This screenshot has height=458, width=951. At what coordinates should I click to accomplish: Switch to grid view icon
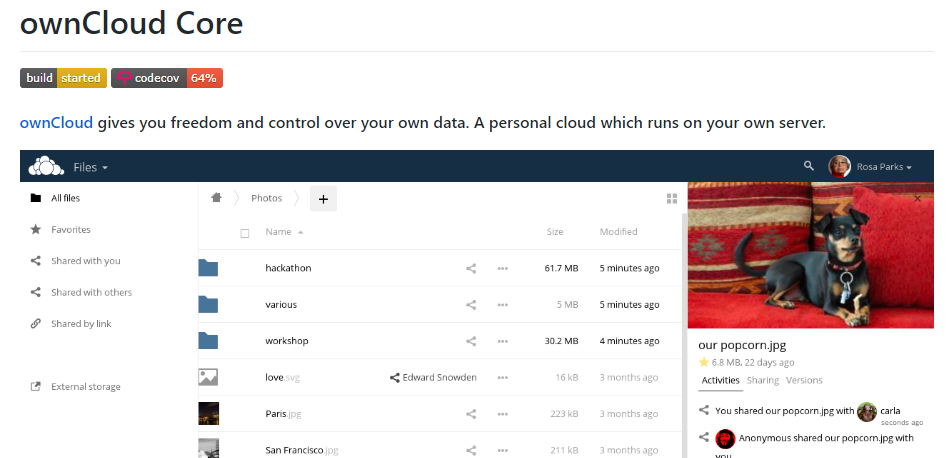(671, 198)
